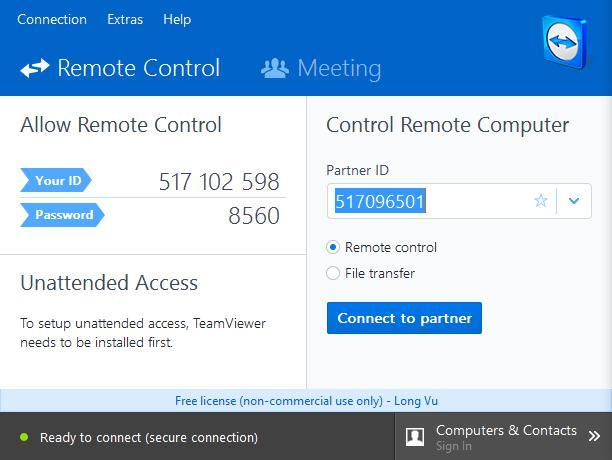Click the Ready to connect status text
The image size is (612, 460).
tap(149, 438)
